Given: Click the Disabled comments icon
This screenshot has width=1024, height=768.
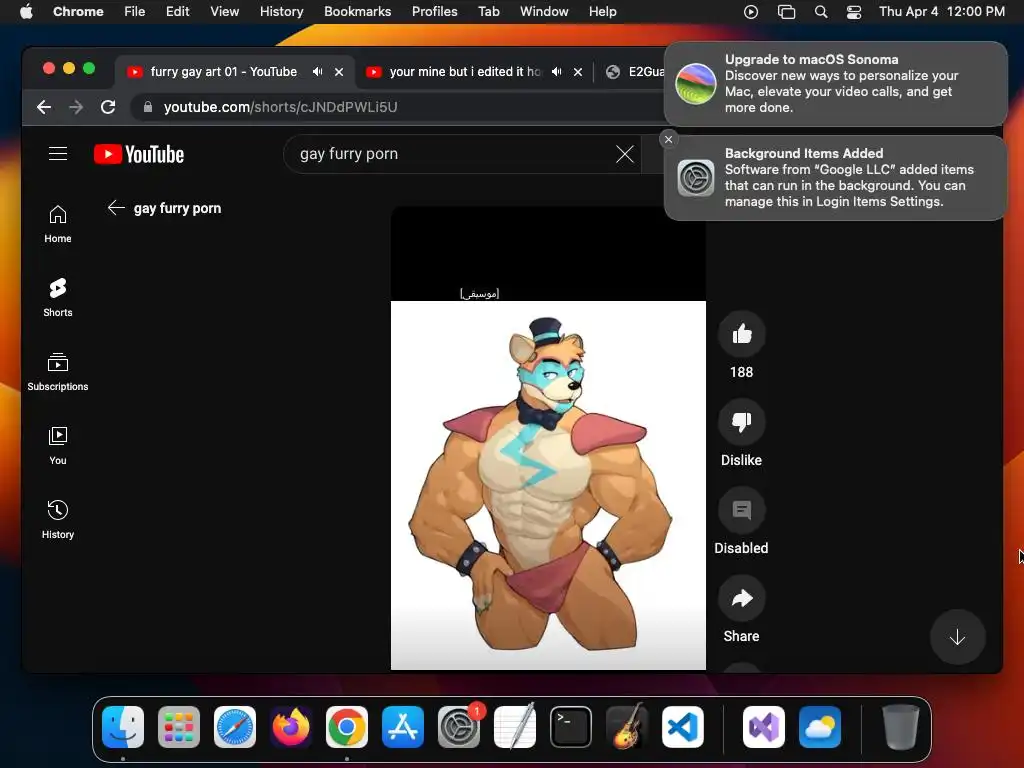Looking at the screenshot, I should click(x=741, y=510).
